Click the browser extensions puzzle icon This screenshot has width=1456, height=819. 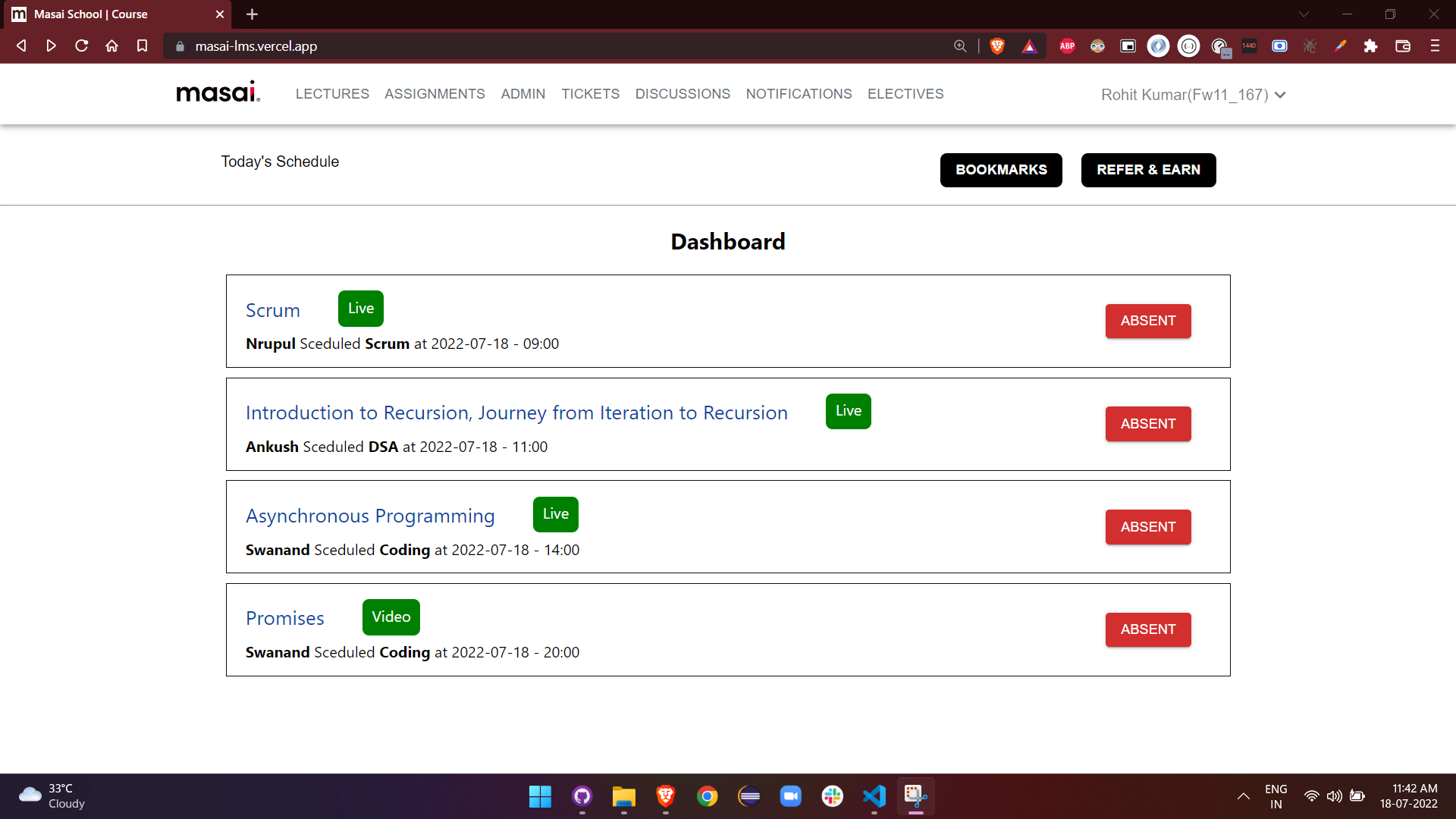pos(1370,46)
